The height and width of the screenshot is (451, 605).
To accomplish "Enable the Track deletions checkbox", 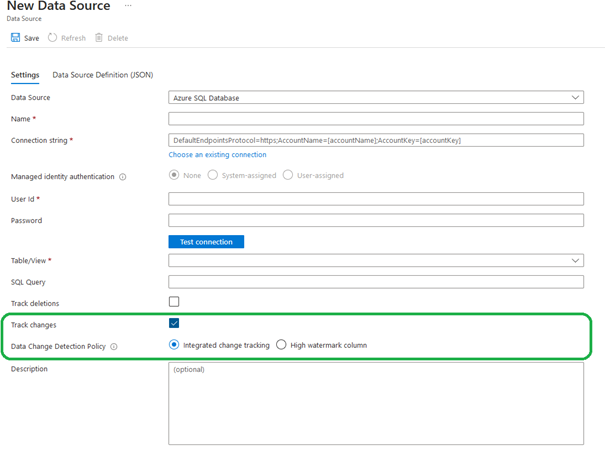I will (174, 302).
